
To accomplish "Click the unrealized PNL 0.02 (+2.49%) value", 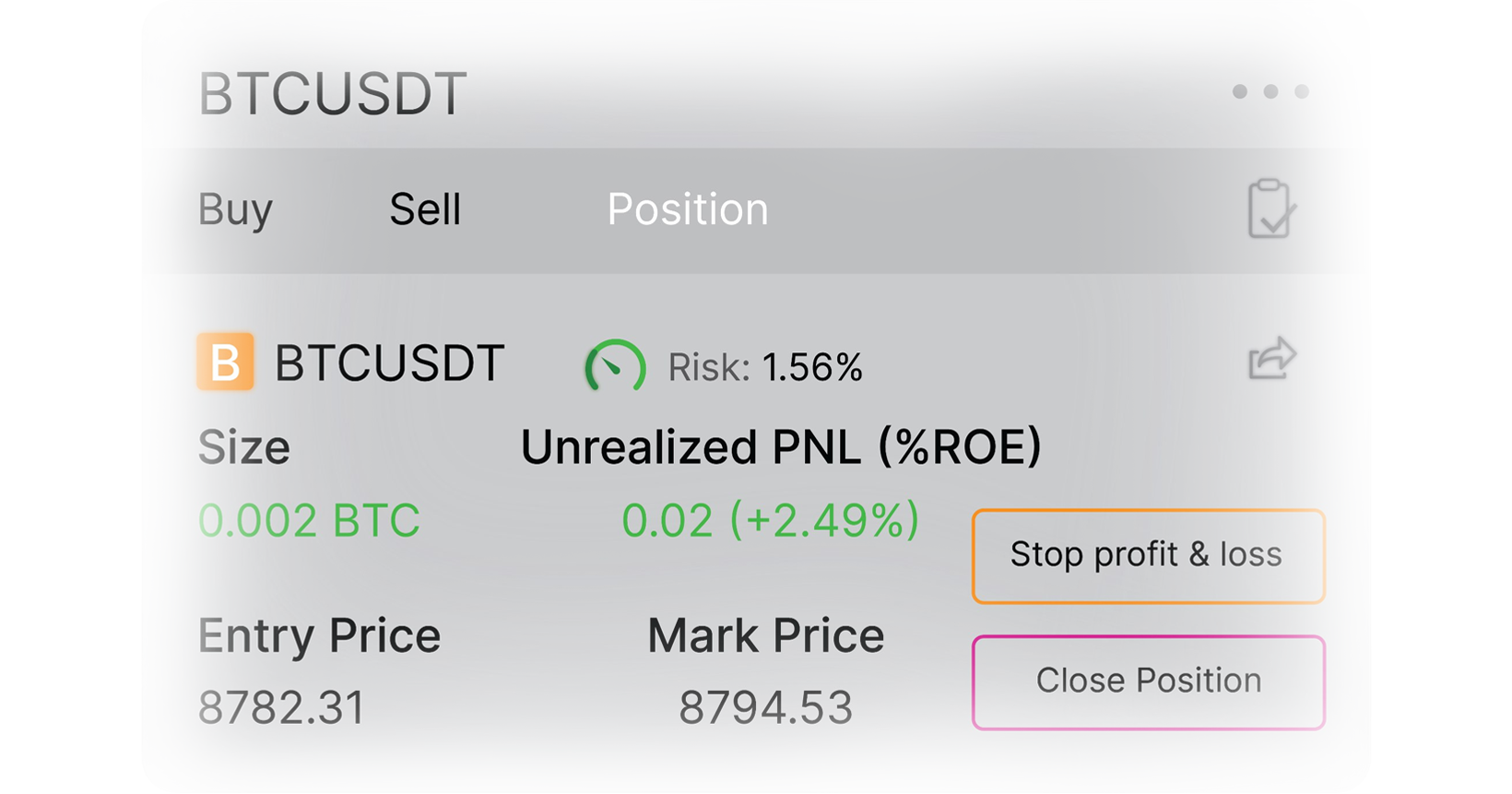I will (x=770, y=520).
